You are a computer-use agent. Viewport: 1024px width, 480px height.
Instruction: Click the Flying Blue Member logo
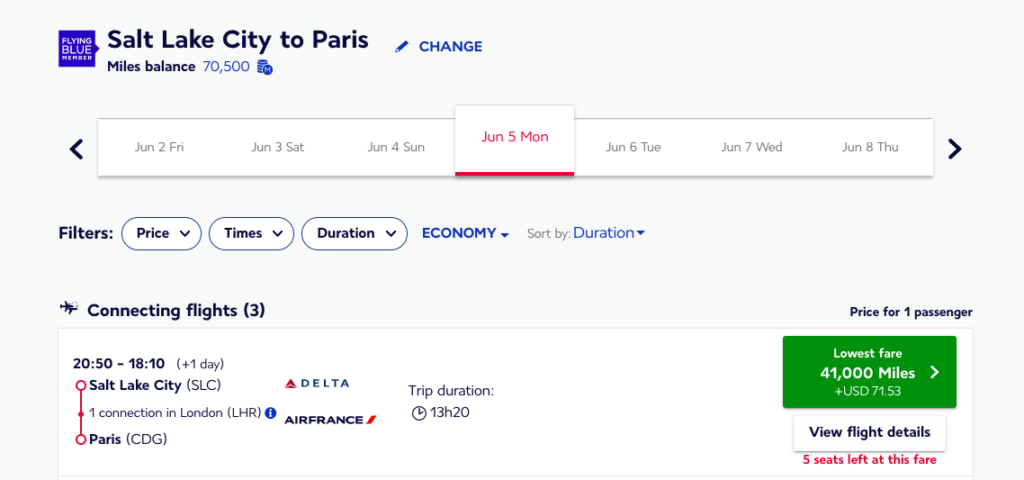coord(78,48)
